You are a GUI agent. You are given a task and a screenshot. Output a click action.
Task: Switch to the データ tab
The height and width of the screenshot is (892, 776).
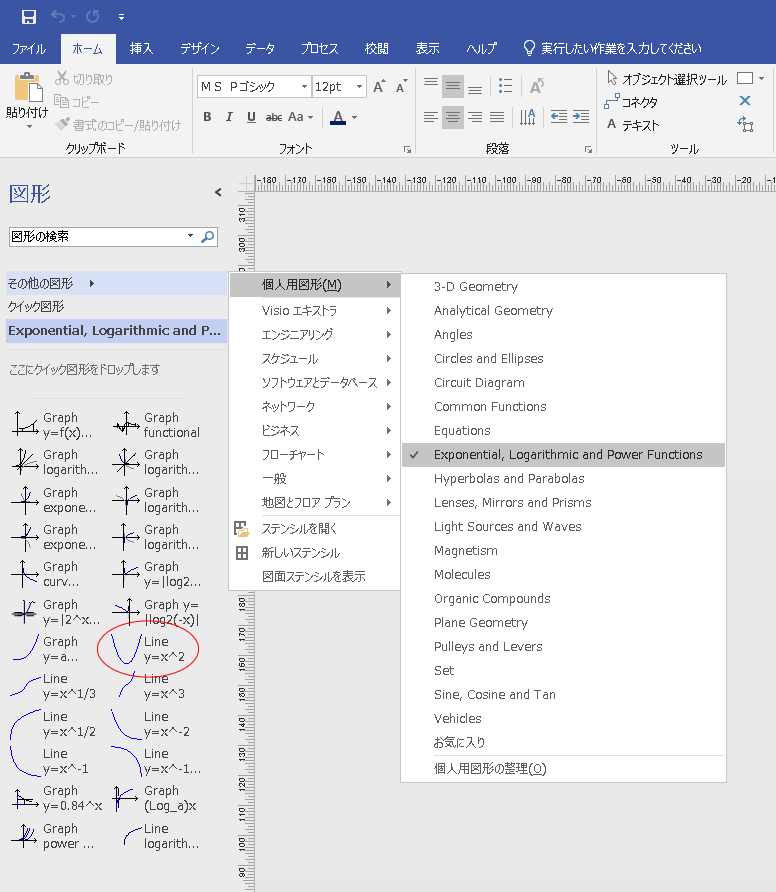coord(260,49)
